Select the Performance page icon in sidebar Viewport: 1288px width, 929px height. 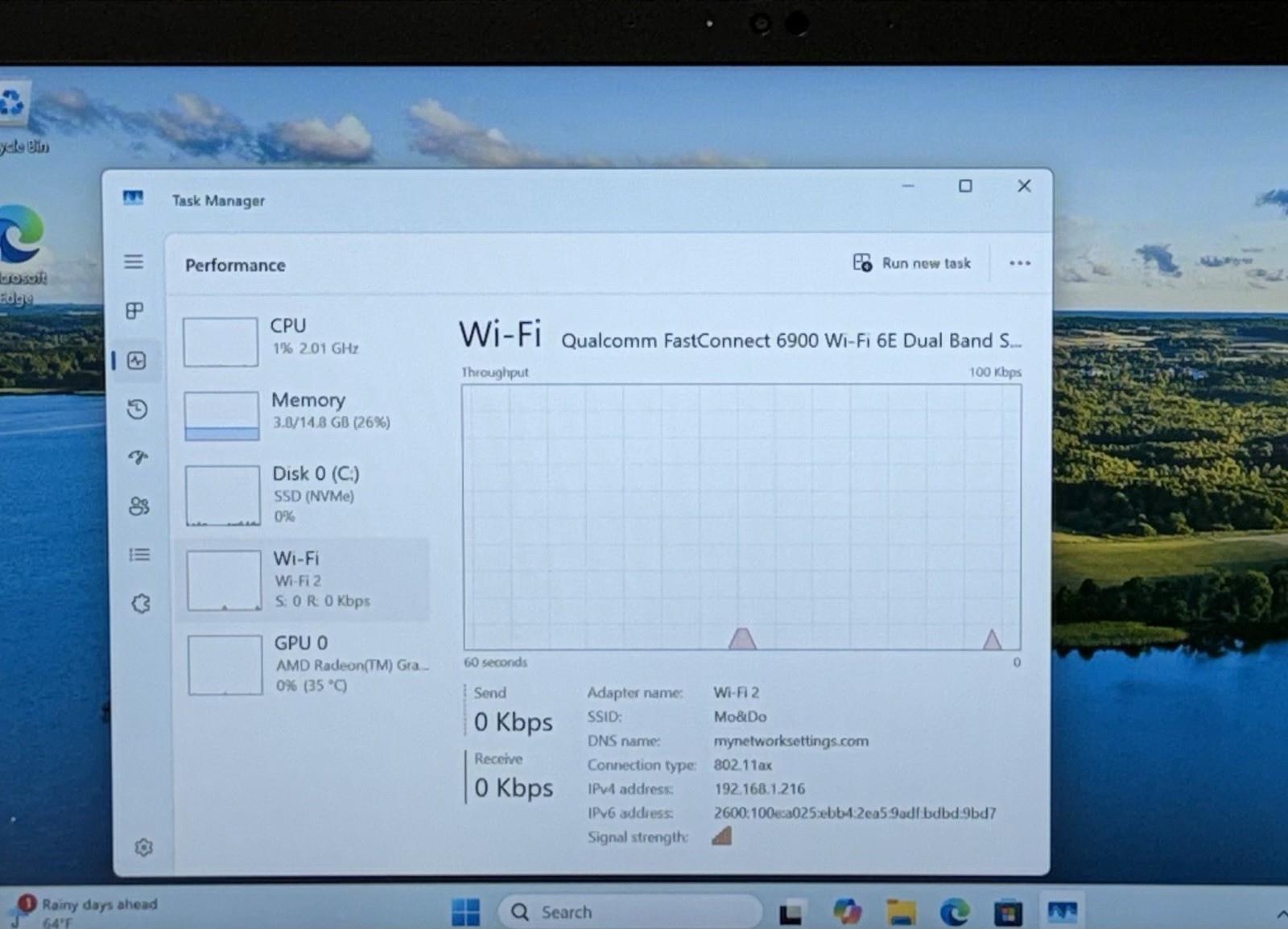click(x=137, y=360)
